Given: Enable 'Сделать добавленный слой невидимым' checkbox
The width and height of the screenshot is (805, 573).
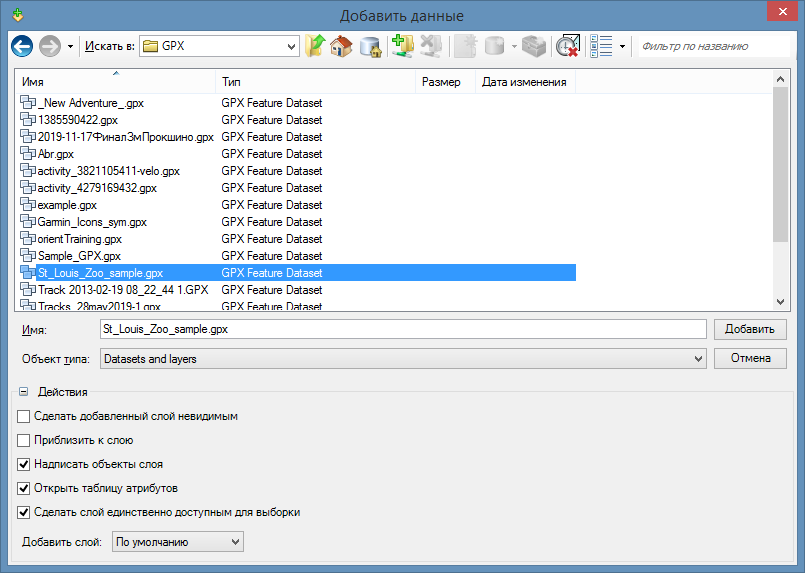Looking at the screenshot, I should coord(24,416).
